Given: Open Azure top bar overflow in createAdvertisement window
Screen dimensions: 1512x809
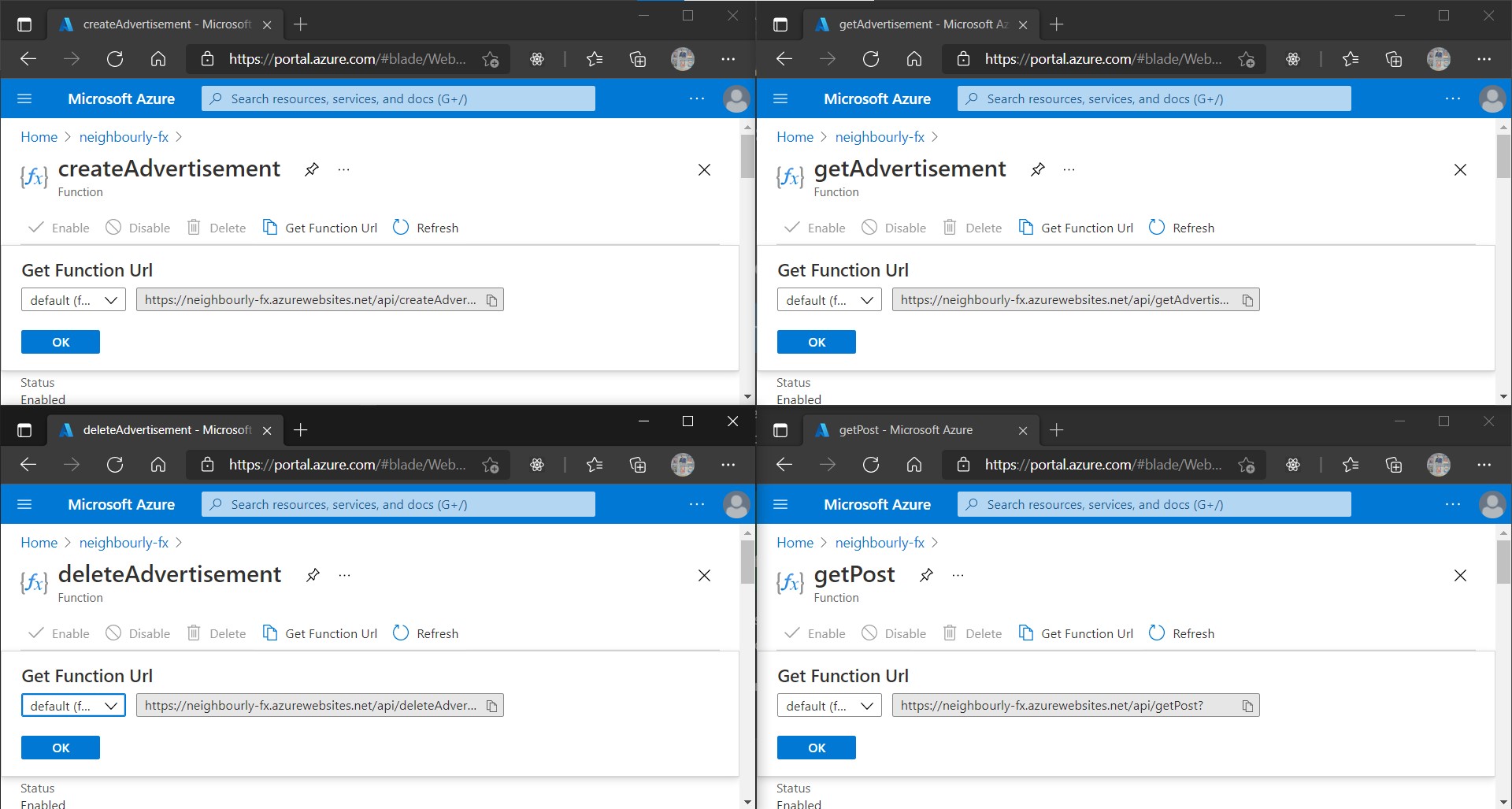Looking at the screenshot, I should pyautogui.click(x=697, y=98).
